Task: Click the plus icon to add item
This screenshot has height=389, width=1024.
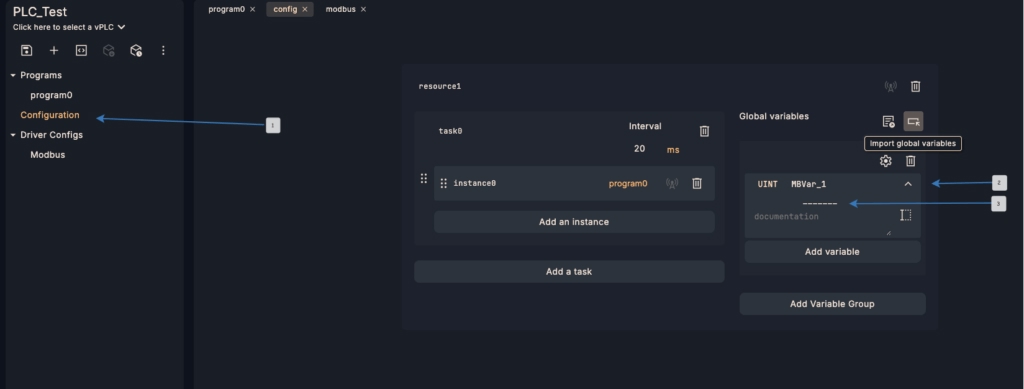Action: pyautogui.click(x=54, y=50)
